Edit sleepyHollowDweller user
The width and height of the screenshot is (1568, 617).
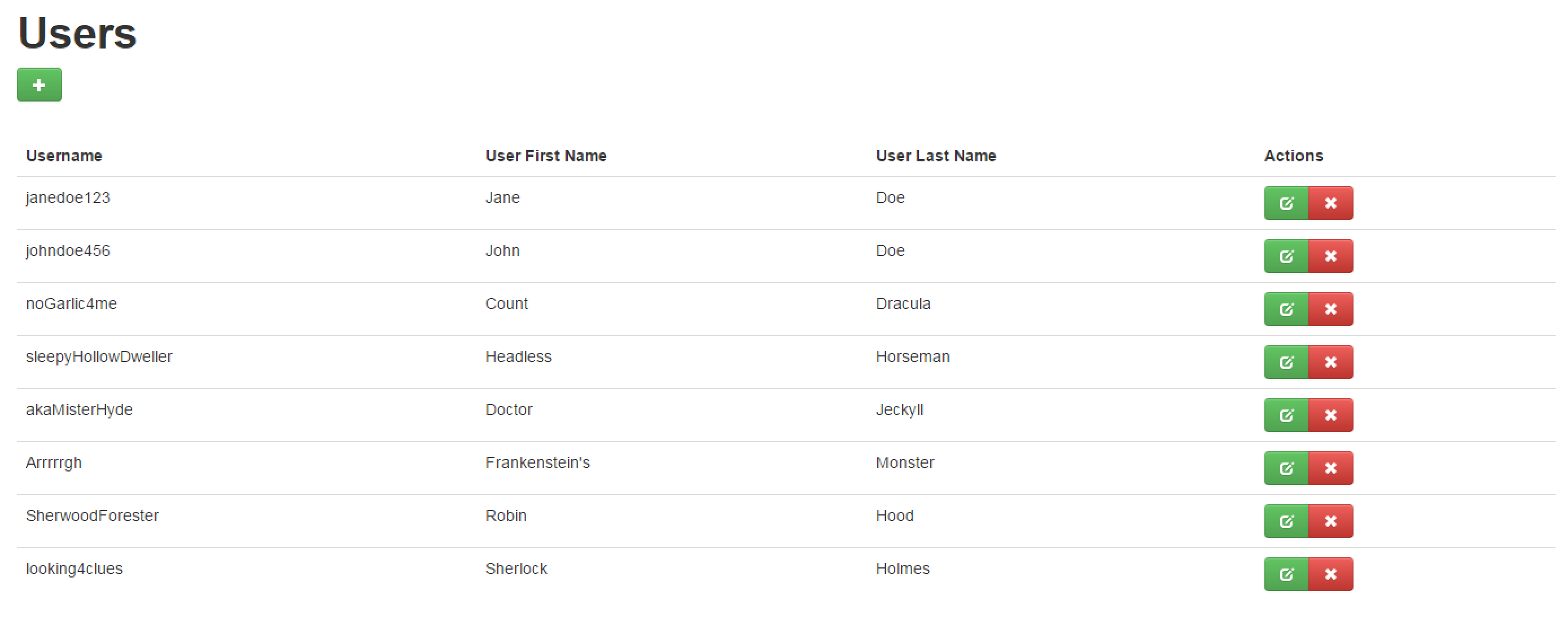[x=1286, y=362]
